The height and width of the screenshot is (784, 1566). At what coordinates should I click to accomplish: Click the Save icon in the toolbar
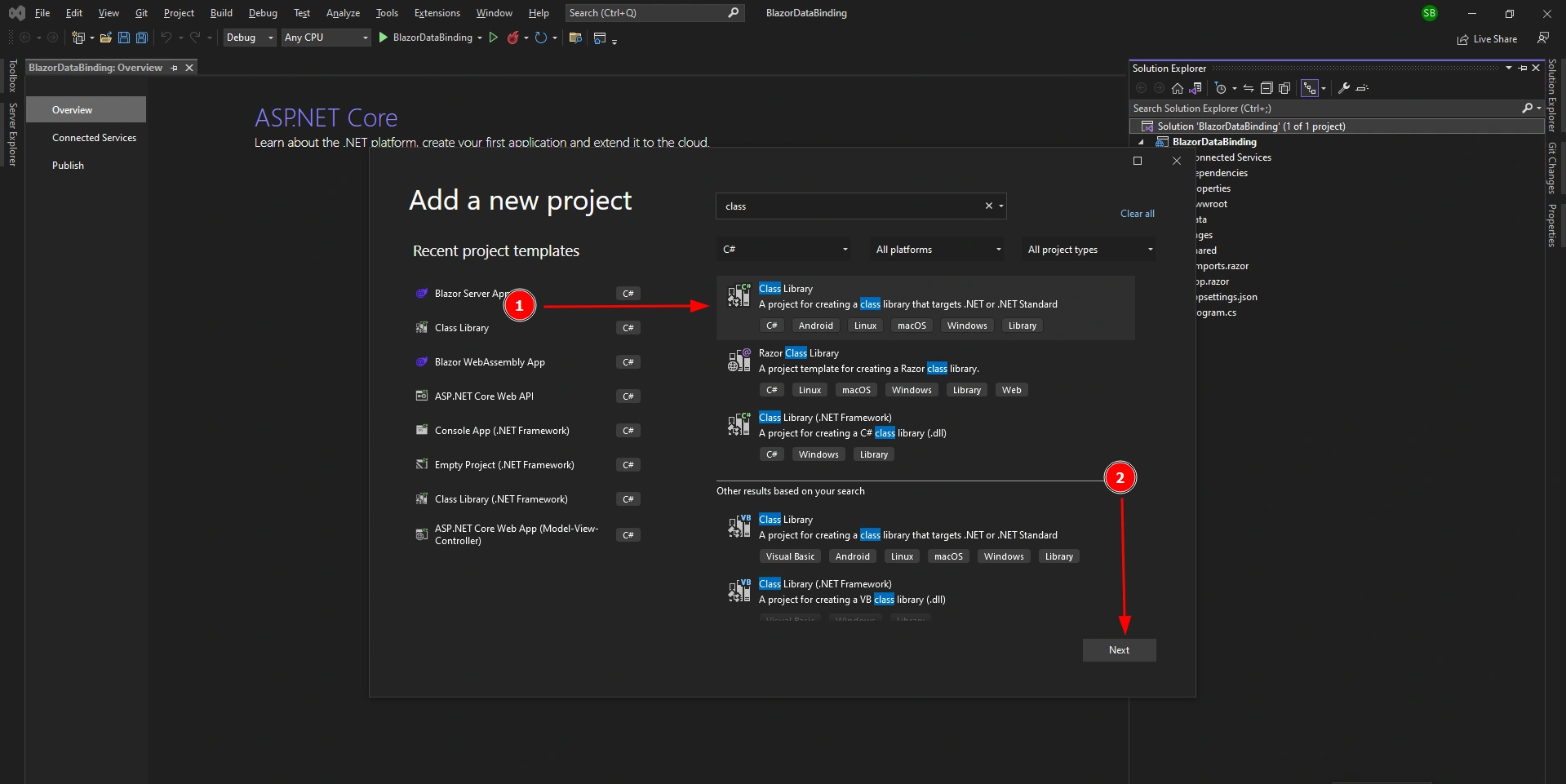click(124, 38)
